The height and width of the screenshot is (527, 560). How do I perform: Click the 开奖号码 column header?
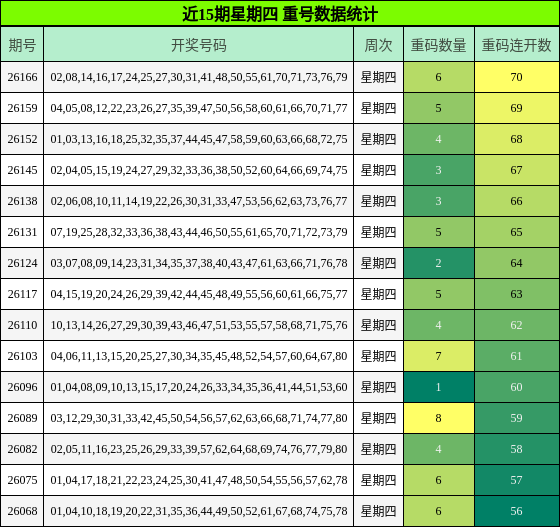coord(199,45)
